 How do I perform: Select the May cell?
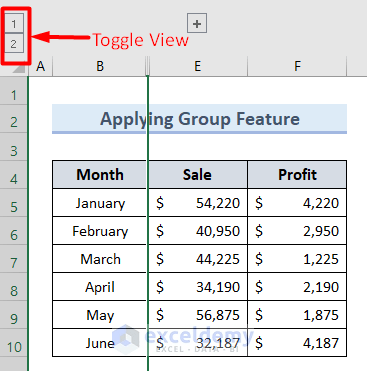point(100,315)
